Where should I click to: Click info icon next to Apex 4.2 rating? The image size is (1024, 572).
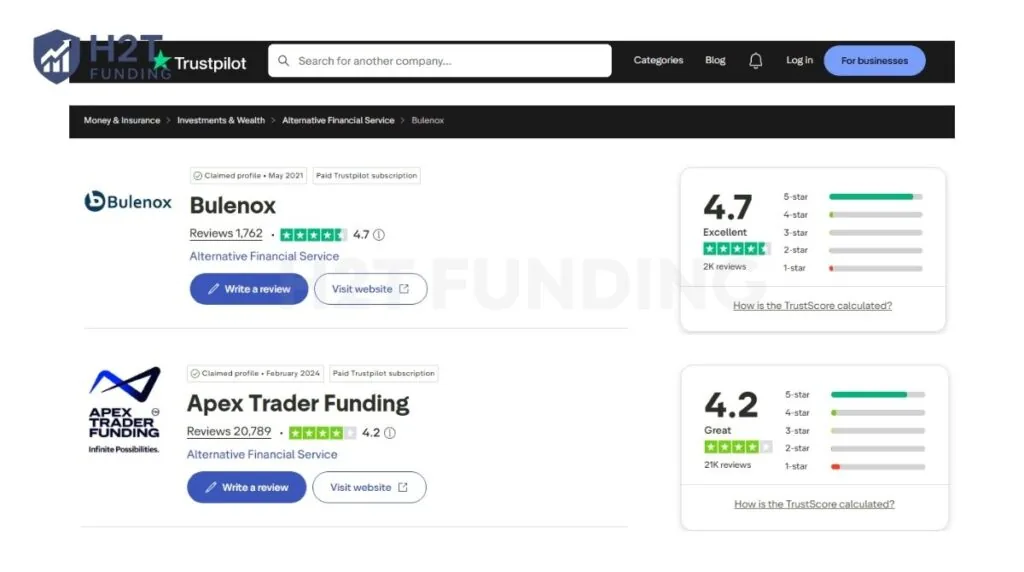(x=390, y=433)
